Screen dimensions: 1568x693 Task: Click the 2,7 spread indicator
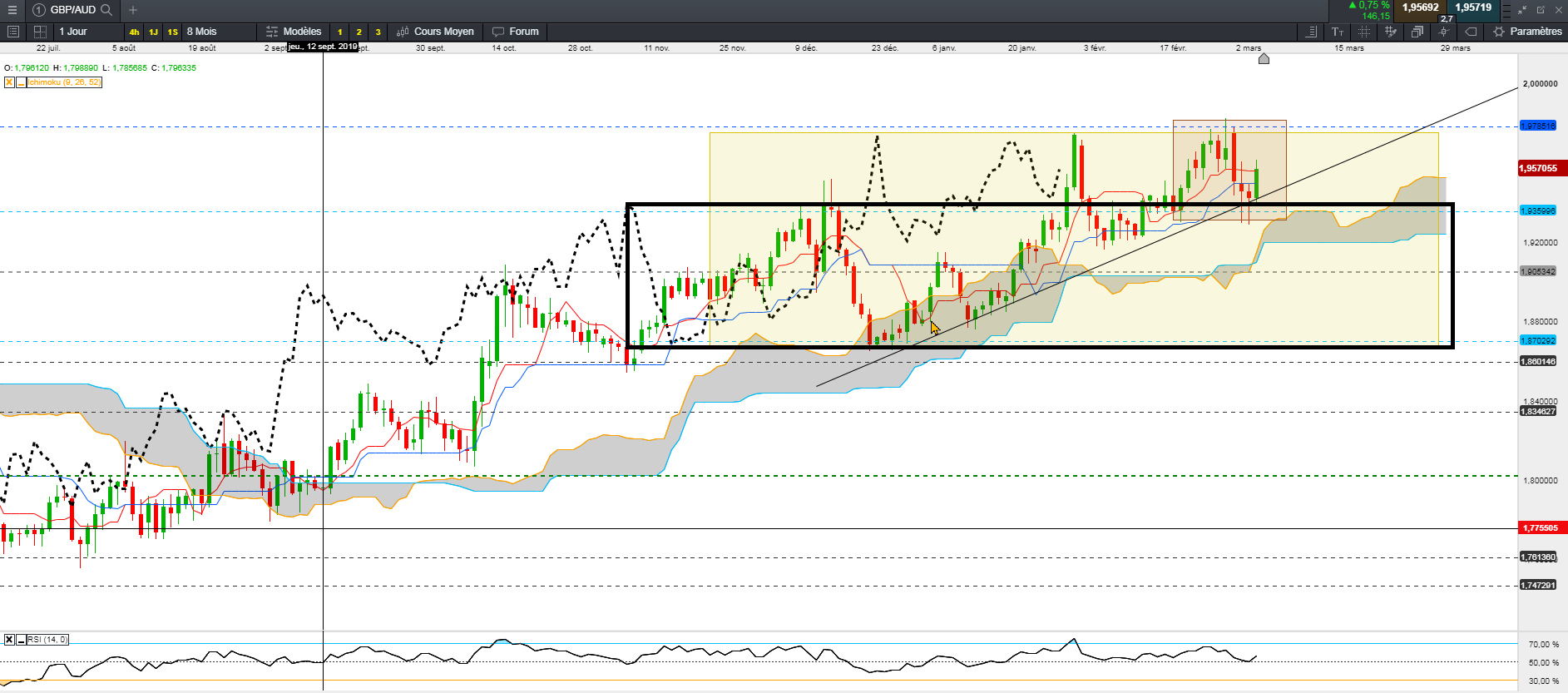pos(1447,18)
